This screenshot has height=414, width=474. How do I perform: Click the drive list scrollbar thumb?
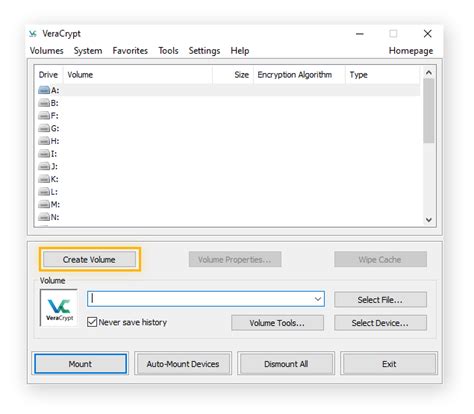[429, 111]
